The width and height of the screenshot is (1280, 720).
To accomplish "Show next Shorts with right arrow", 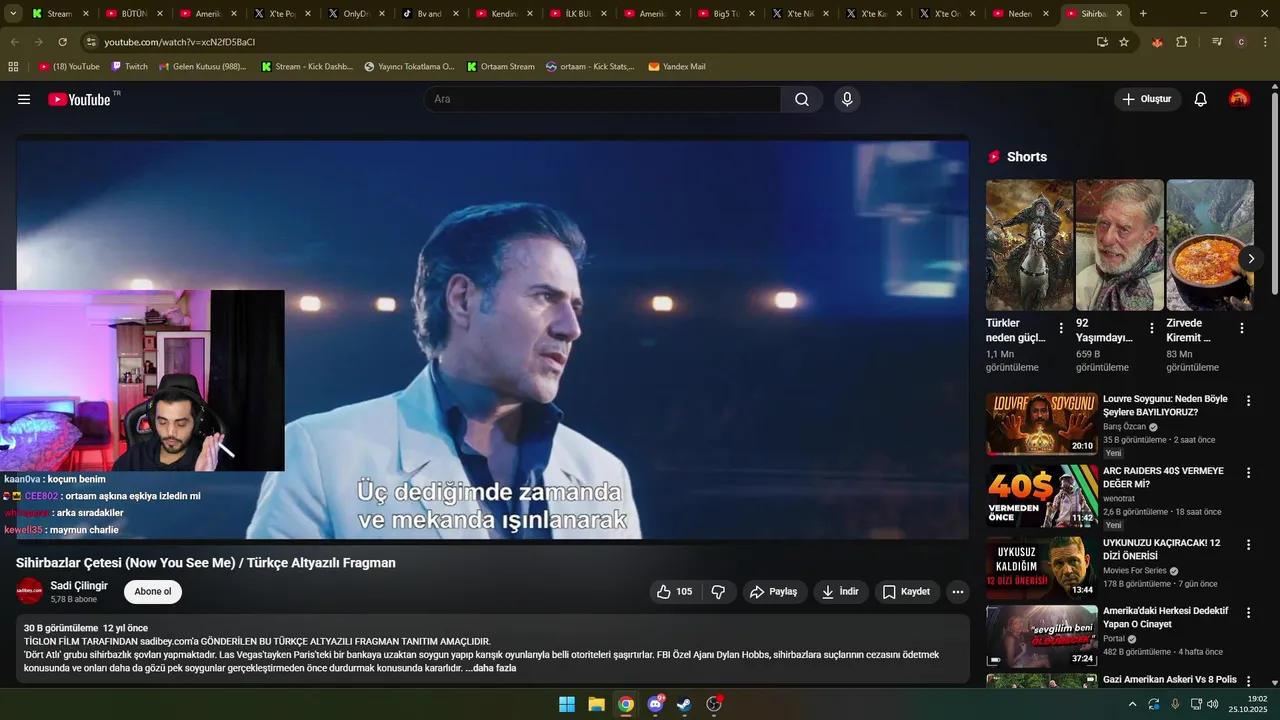I will 1251,259.
